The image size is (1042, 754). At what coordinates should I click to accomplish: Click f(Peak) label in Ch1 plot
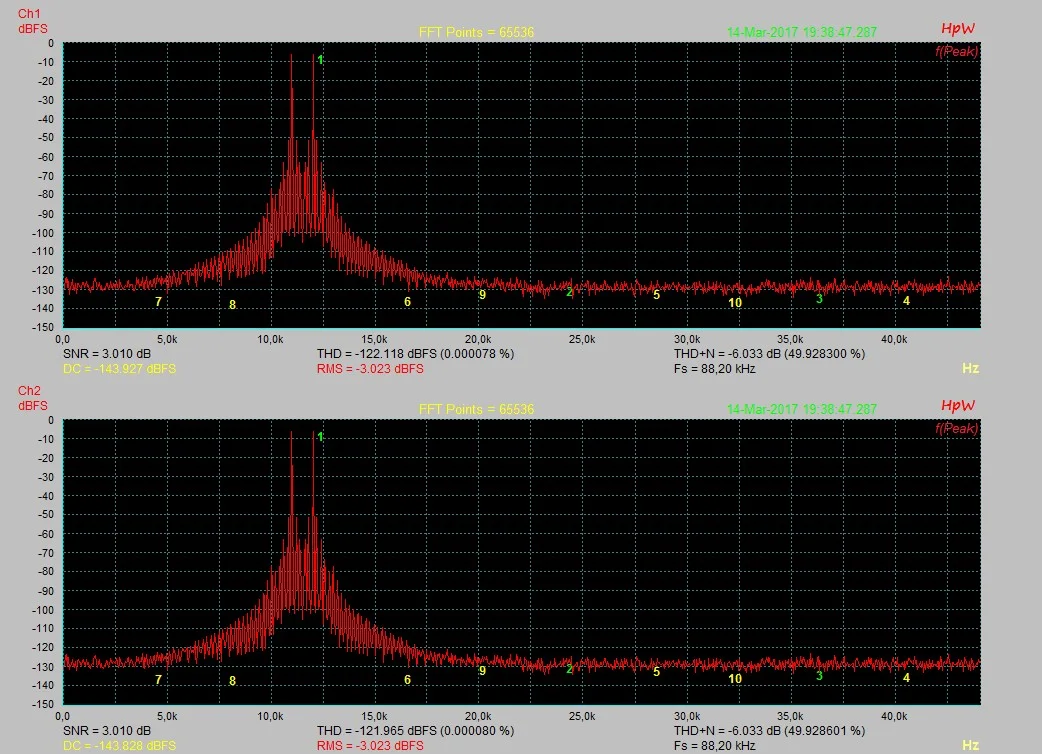pyautogui.click(x=956, y=51)
